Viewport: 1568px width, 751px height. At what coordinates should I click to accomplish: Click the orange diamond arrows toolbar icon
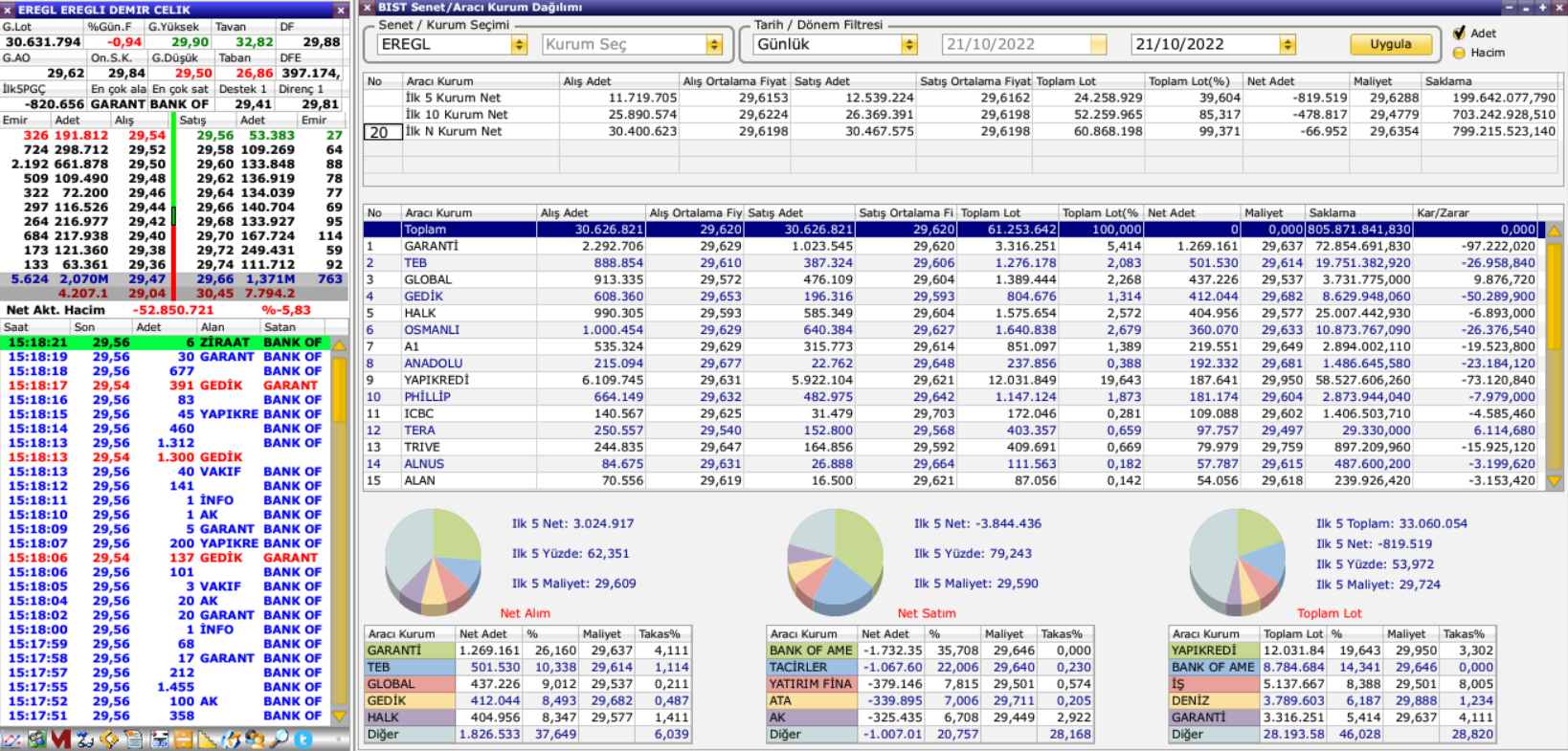tap(109, 740)
